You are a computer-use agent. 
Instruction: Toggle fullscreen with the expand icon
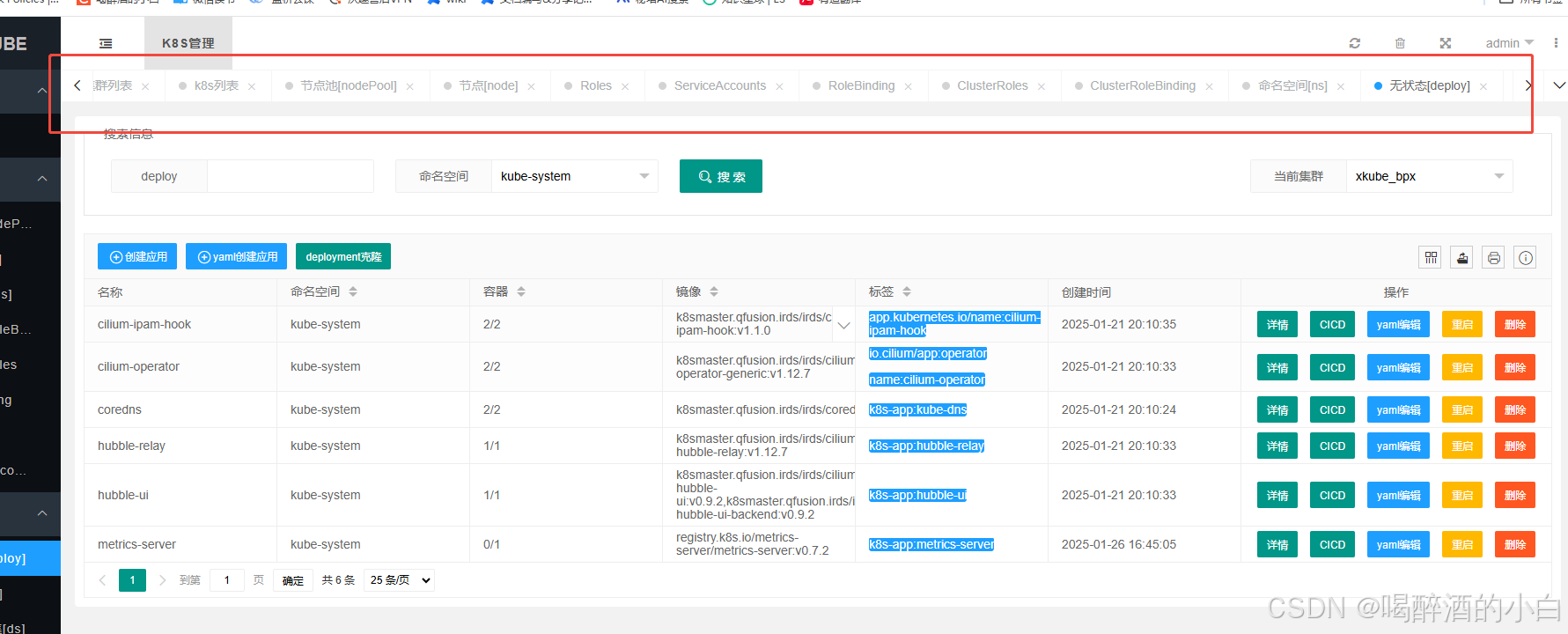coord(1445,43)
